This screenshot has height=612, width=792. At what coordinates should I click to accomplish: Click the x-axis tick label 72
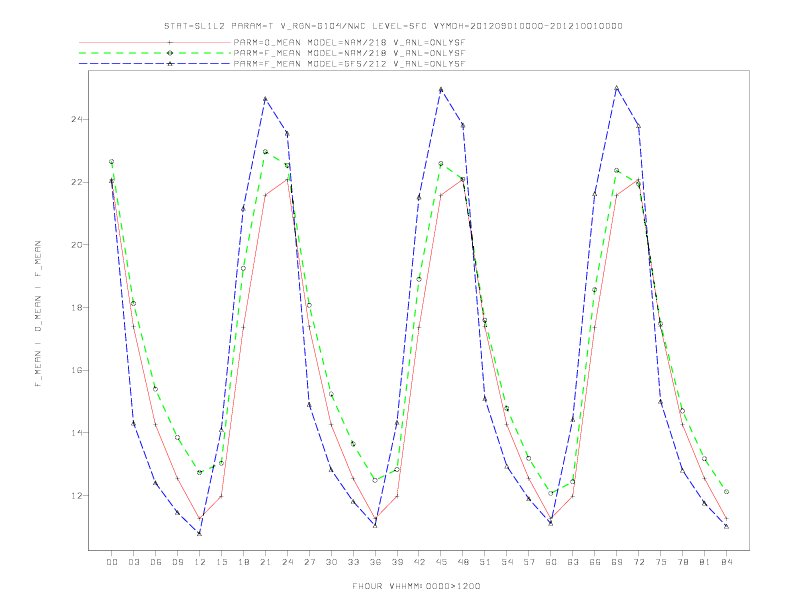point(638,562)
